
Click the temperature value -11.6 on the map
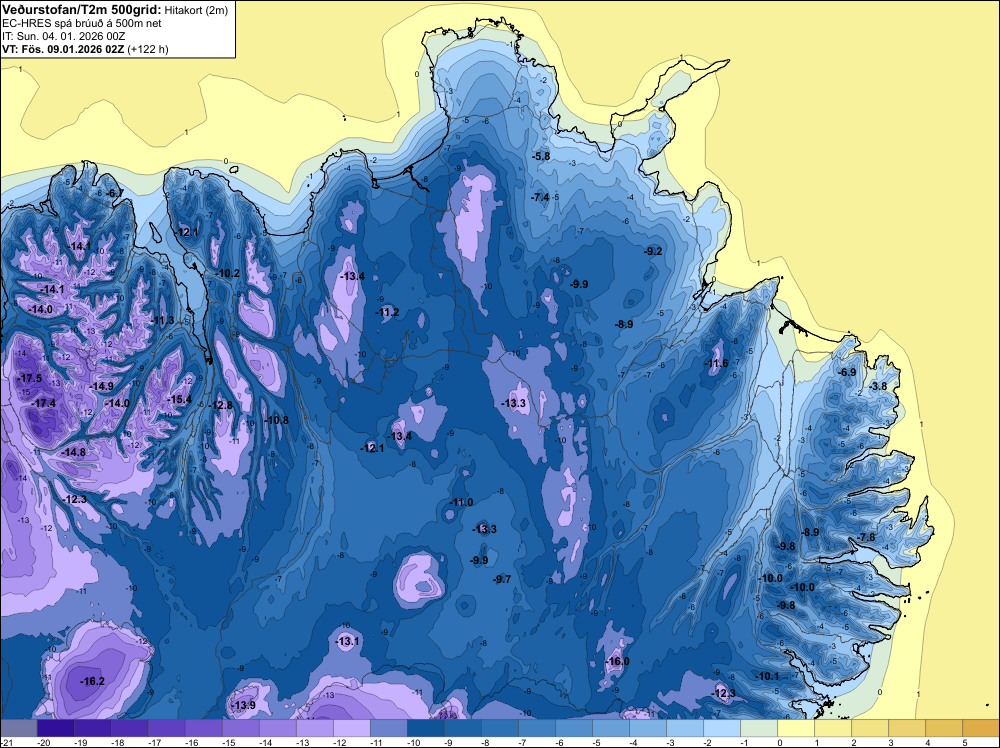[716, 364]
